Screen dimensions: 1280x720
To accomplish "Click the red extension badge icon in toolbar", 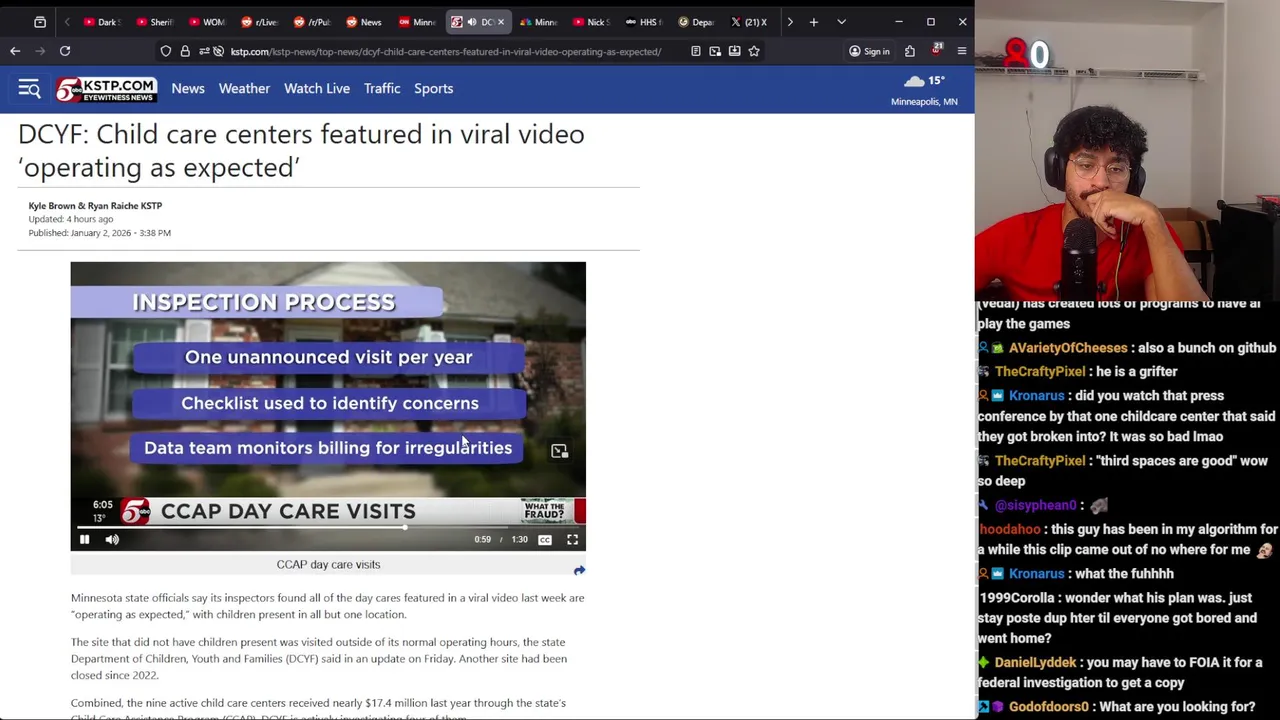I will (x=937, y=49).
